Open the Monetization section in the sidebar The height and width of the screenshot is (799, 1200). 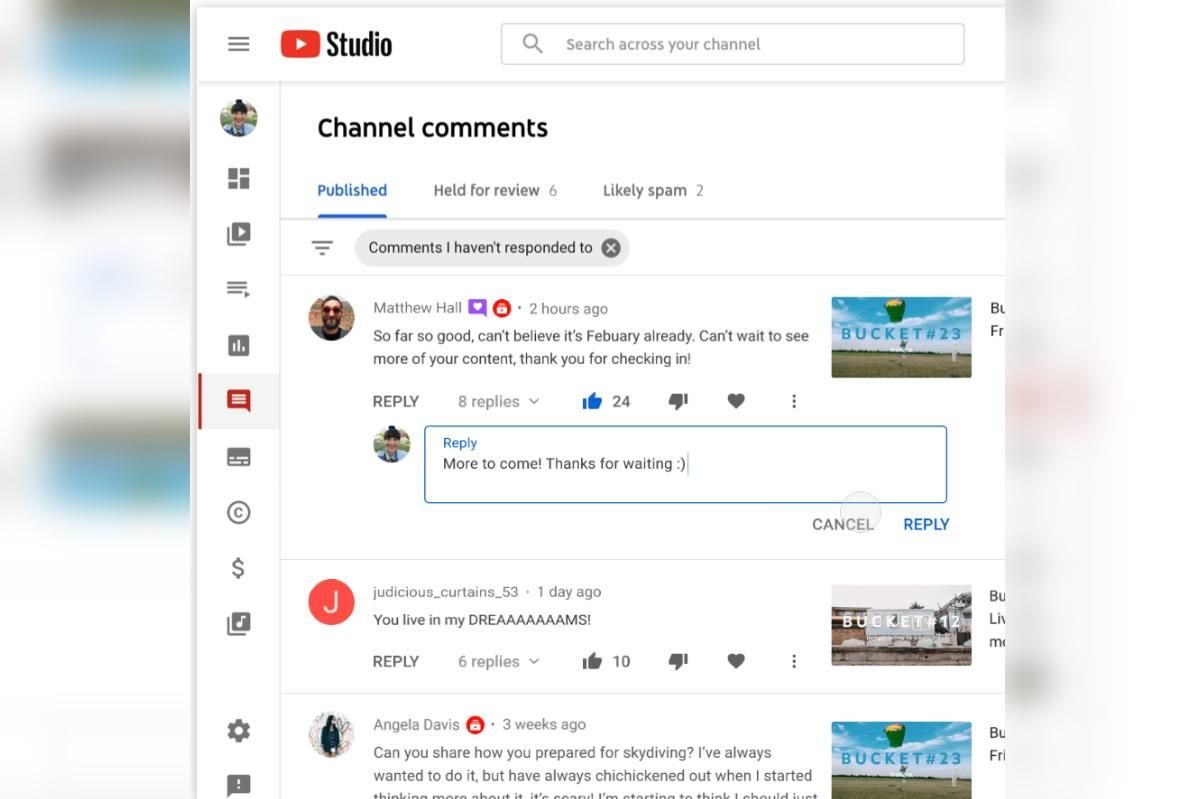(x=238, y=567)
